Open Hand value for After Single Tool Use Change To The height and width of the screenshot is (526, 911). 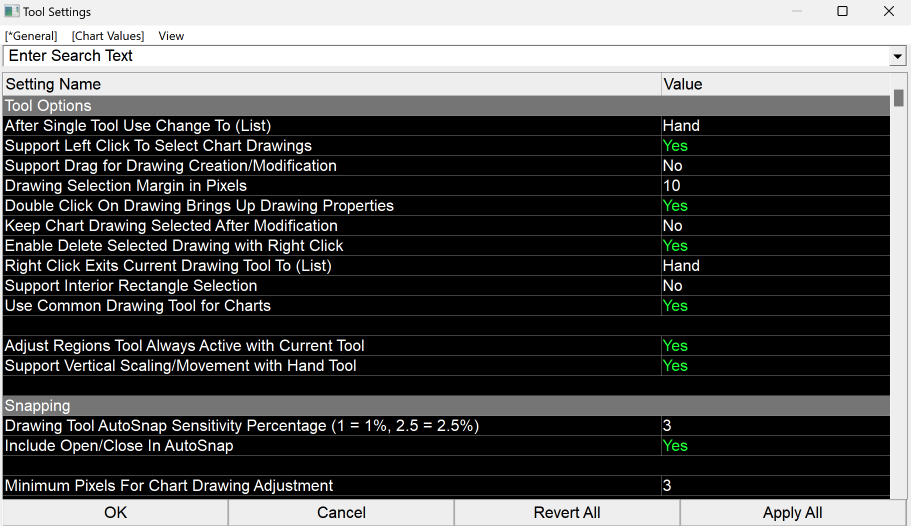(681, 126)
